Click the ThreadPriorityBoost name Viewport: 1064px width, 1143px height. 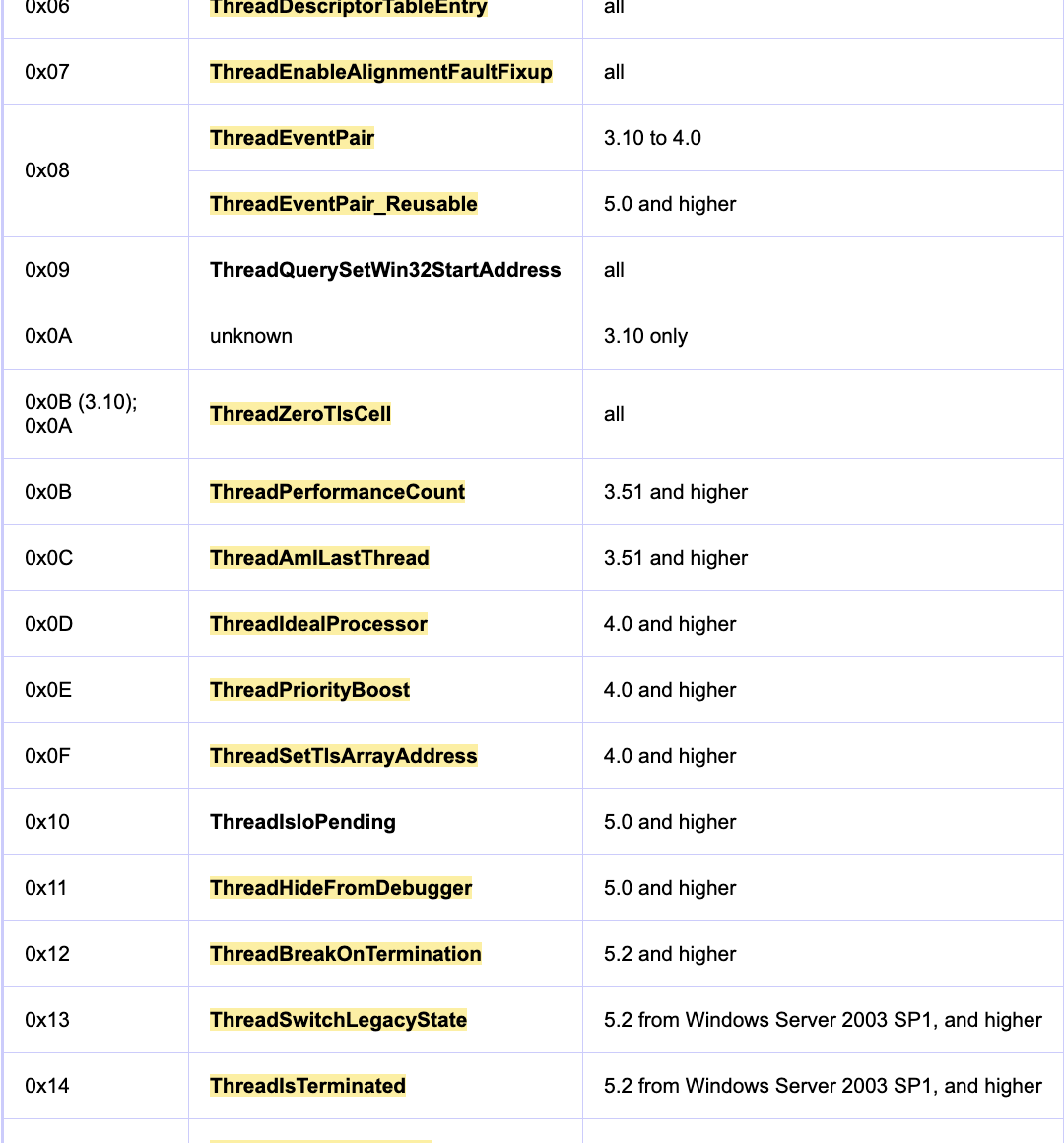(x=309, y=690)
